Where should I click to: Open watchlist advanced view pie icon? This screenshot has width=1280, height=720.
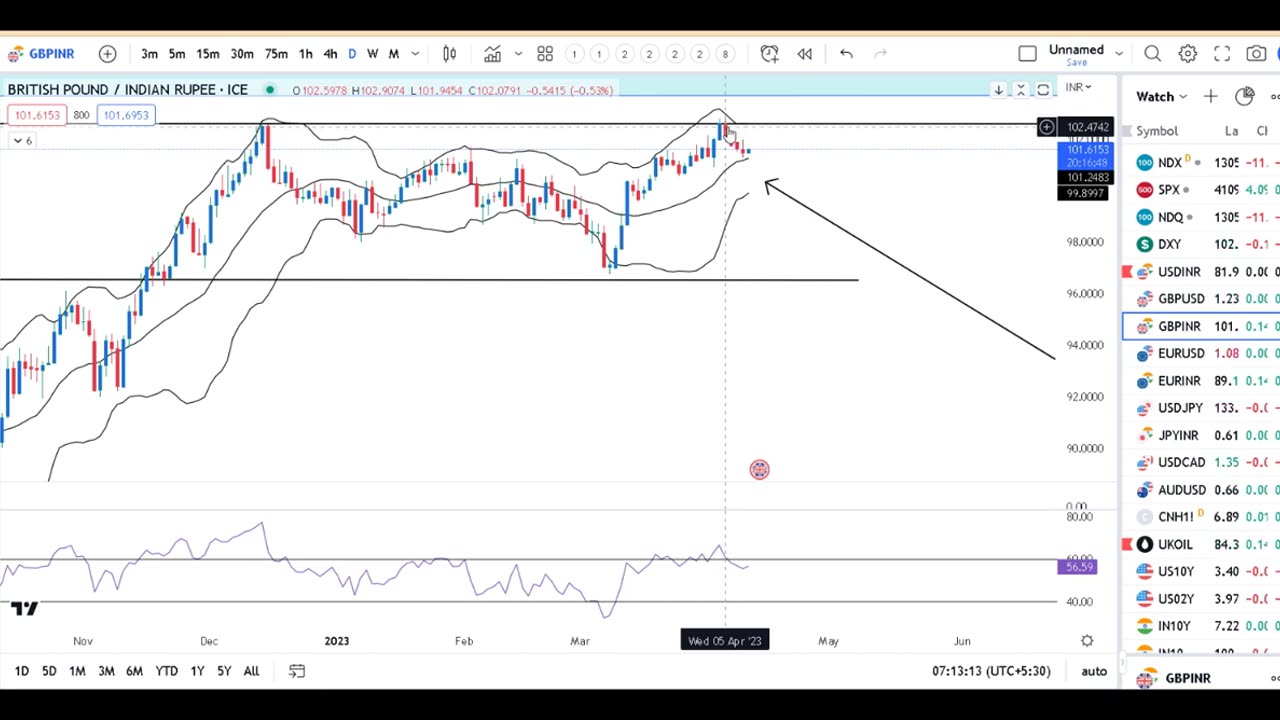pos(1244,97)
